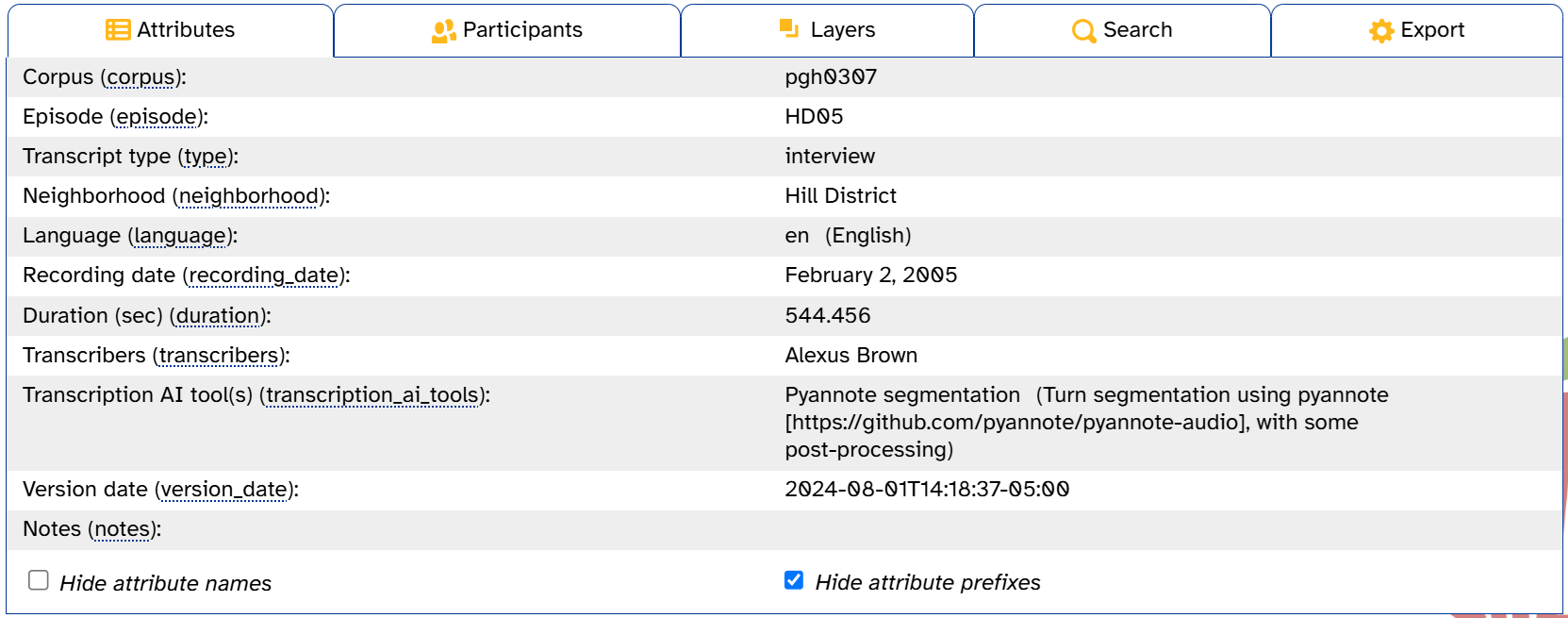The image size is (1568, 618).
Task: Click the underlined 'episode' attribute name
Action: click(x=157, y=117)
